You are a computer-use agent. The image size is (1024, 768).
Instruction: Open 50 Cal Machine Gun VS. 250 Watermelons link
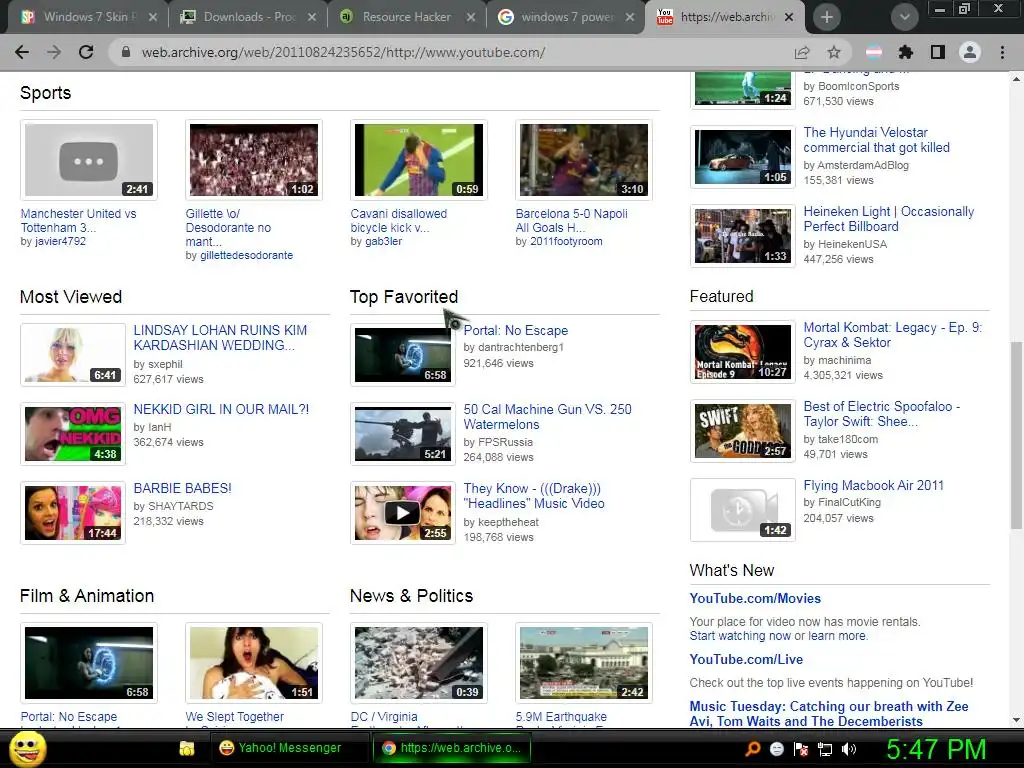tap(547, 417)
